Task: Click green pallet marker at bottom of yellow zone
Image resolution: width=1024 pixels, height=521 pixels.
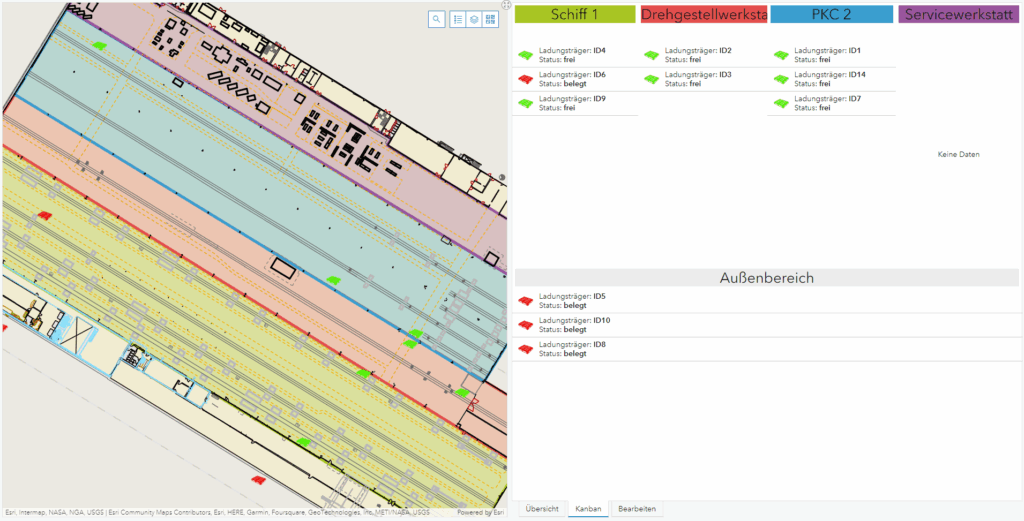Action: click(x=302, y=442)
